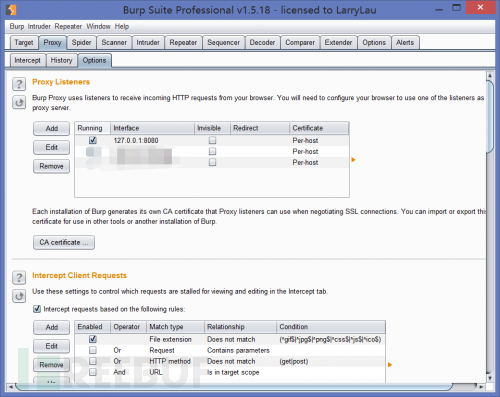The height and width of the screenshot is (397, 500).
Task: Switch to the Target tab
Action: pyautogui.click(x=24, y=43)
